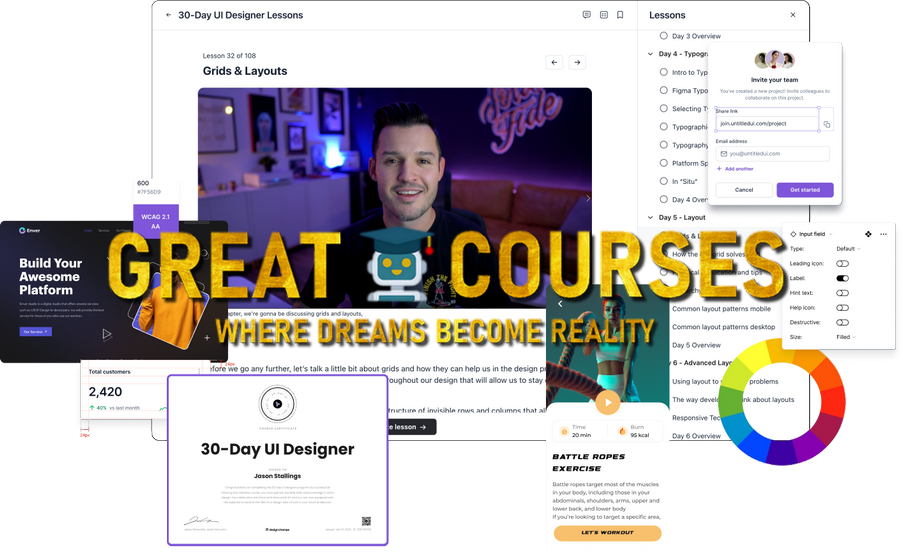Enable the Leading icon toggle
The image size is (903, 552).
[x=843, y=264]
